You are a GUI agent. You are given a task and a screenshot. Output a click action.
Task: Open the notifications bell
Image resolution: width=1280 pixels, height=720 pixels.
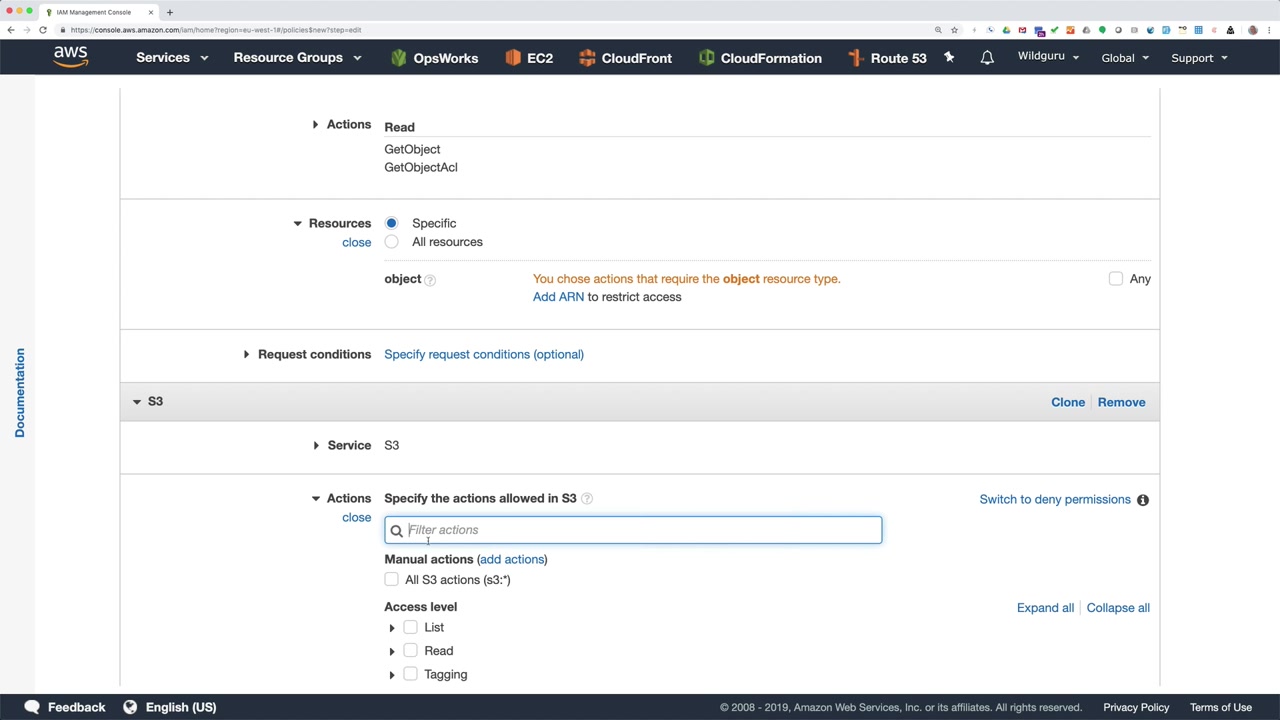pos(987,58)
